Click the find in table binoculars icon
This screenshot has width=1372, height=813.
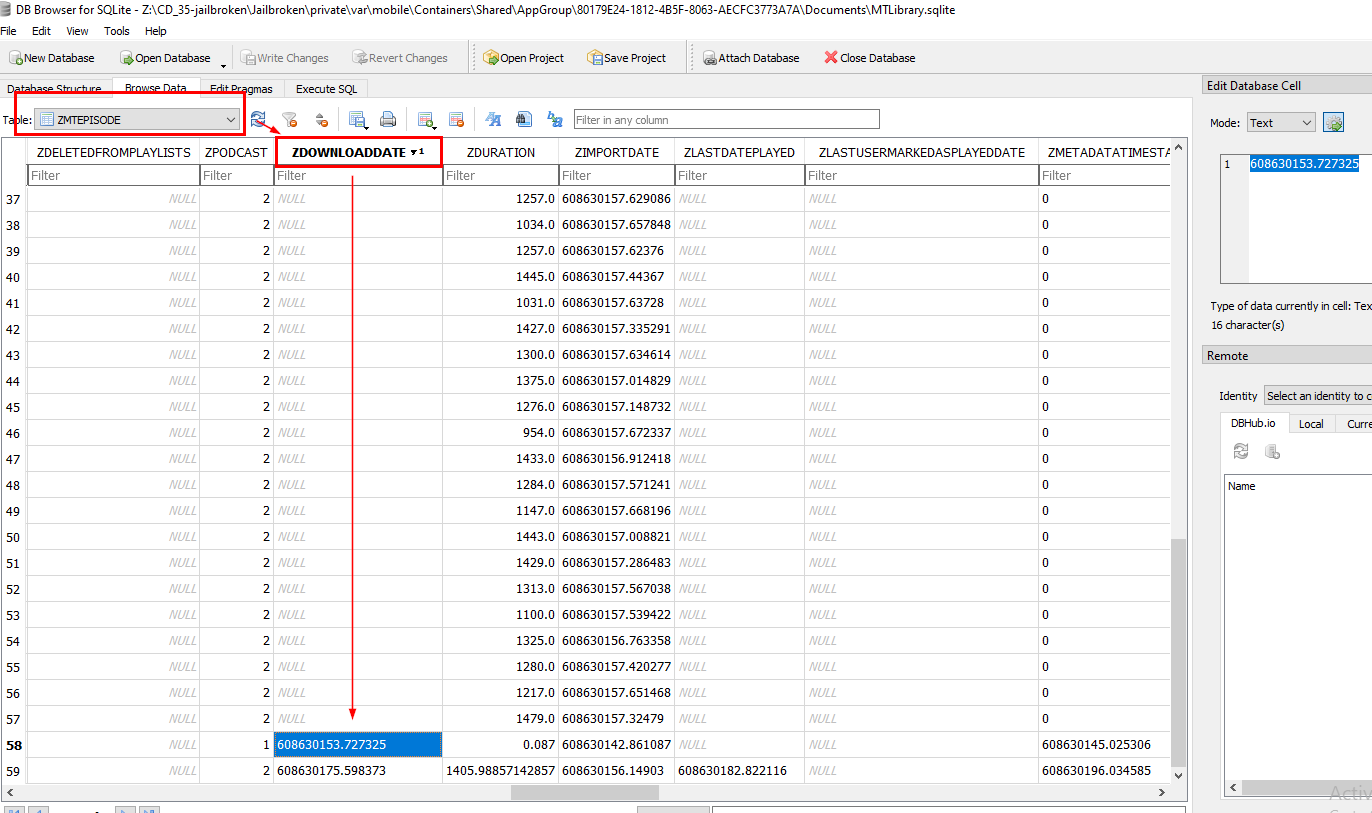[x=523, y=119]
